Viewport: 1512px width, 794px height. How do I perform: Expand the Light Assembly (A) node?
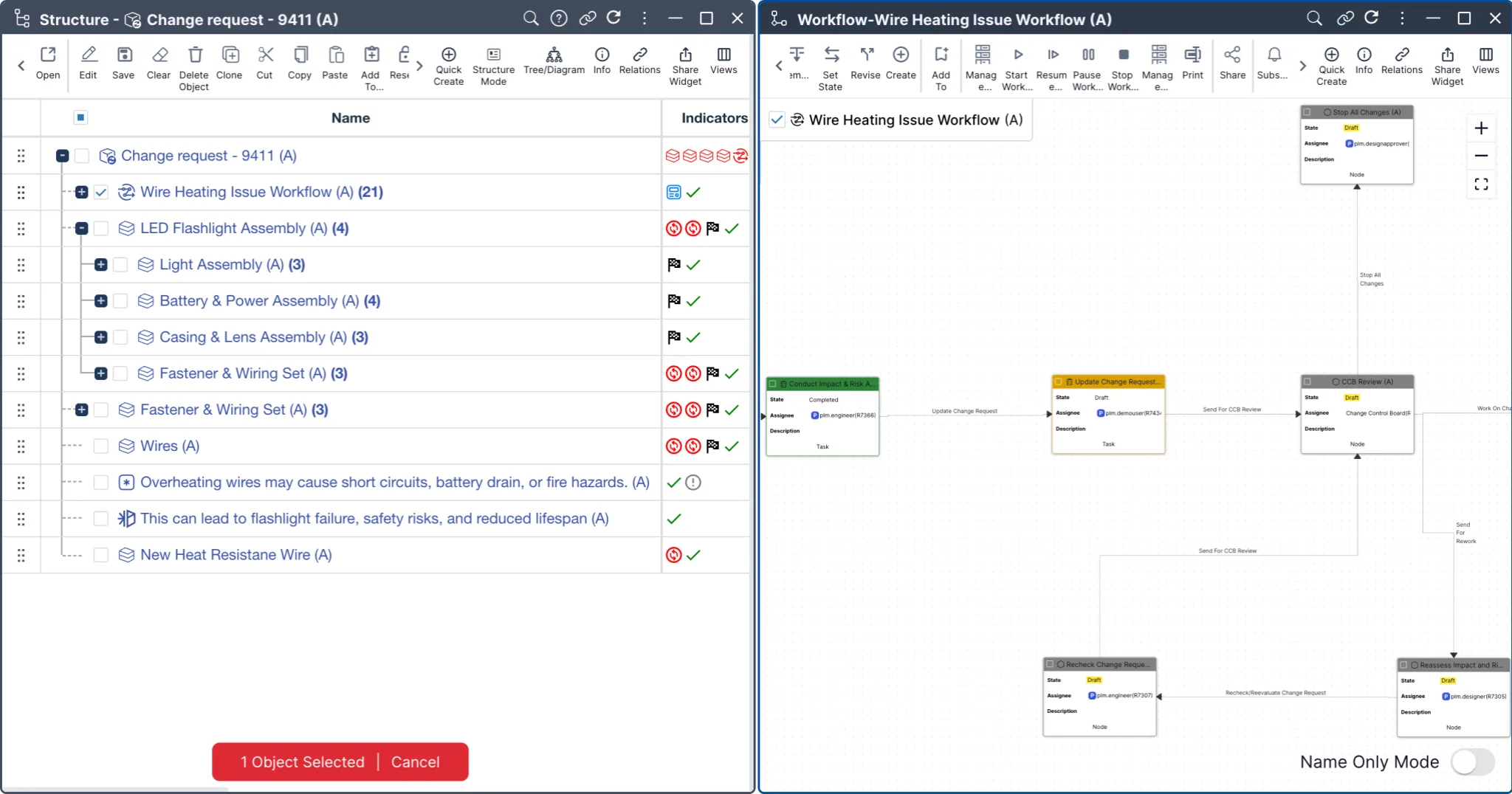tap(101, 265)
